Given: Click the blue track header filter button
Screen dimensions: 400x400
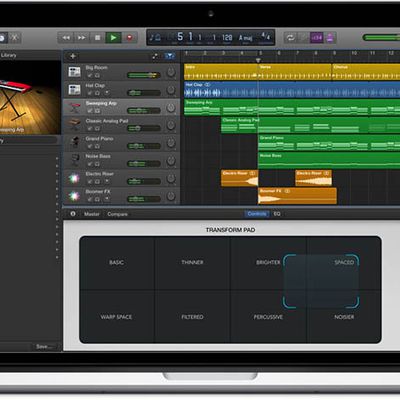Looking at the screenshot, I should pos(170,56).
